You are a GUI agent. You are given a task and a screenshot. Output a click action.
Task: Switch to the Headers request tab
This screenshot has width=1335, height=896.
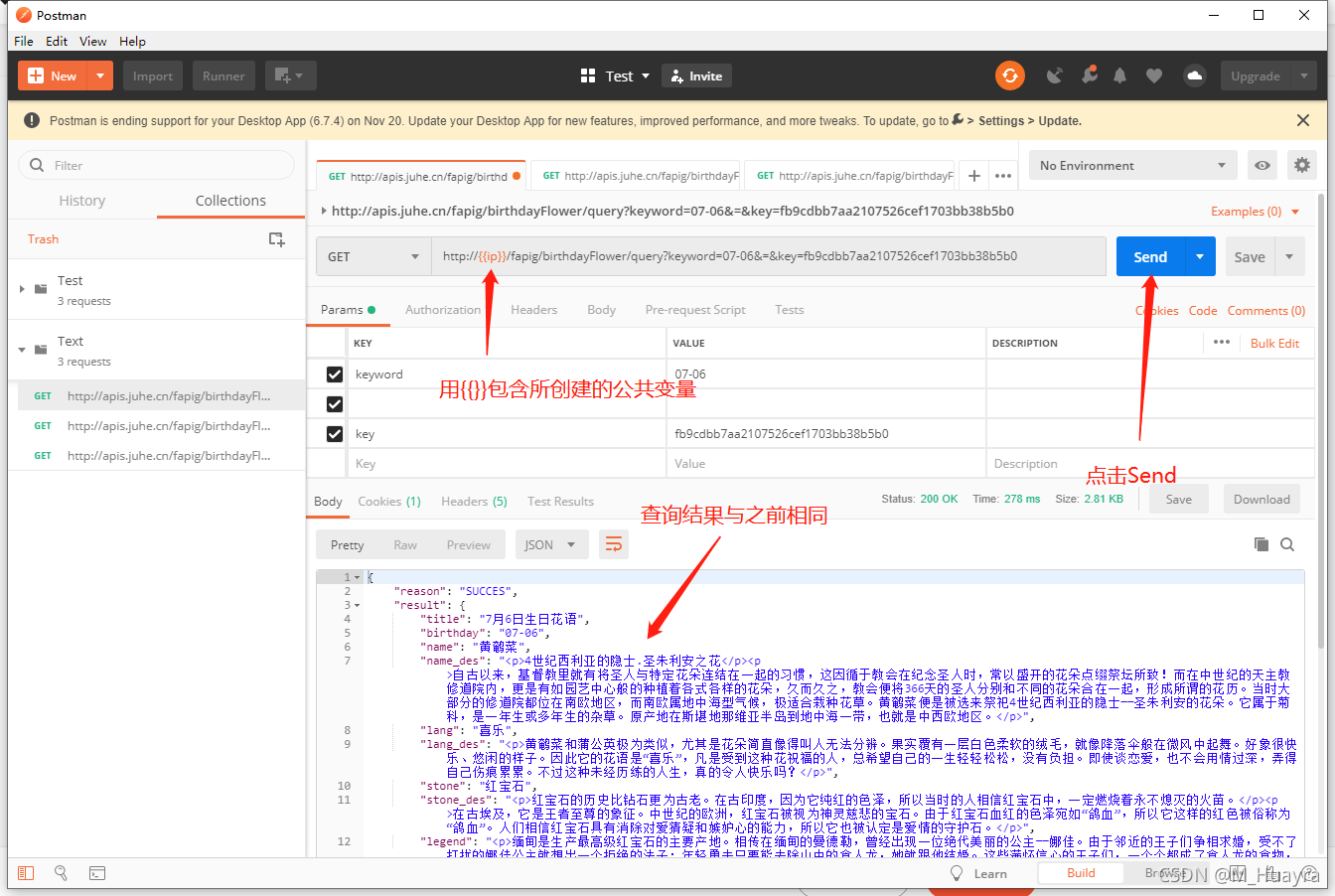point(533,310)
